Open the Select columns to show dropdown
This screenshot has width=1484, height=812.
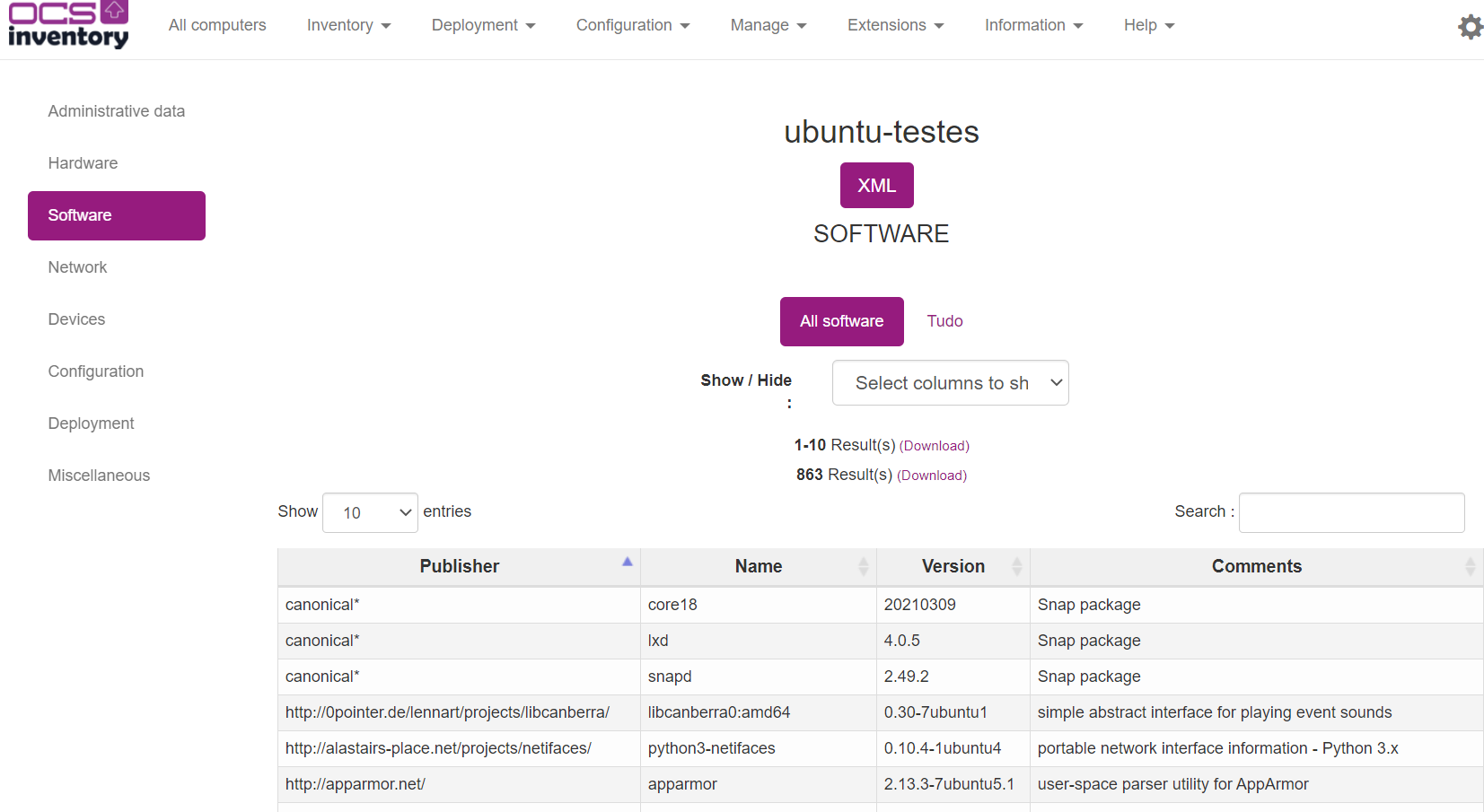click(950, 383)
